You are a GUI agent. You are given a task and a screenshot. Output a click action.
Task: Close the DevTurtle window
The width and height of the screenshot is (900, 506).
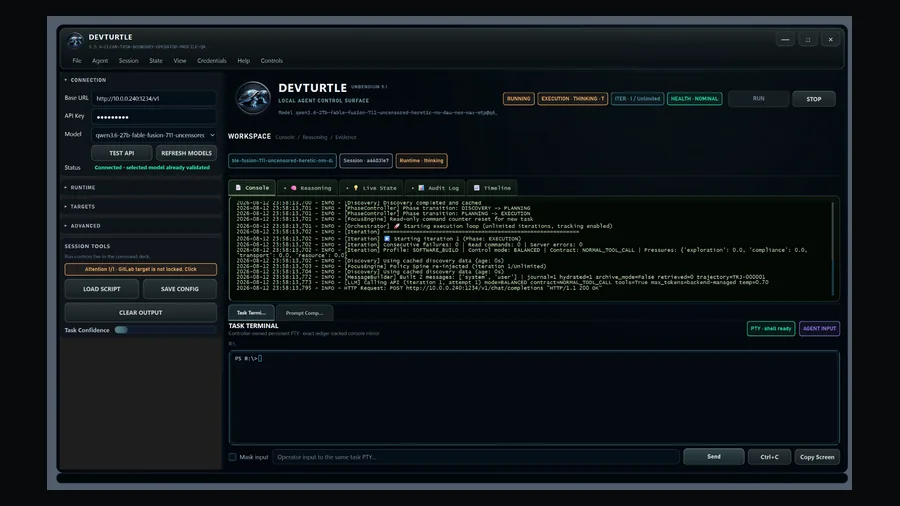pos(831,40)
